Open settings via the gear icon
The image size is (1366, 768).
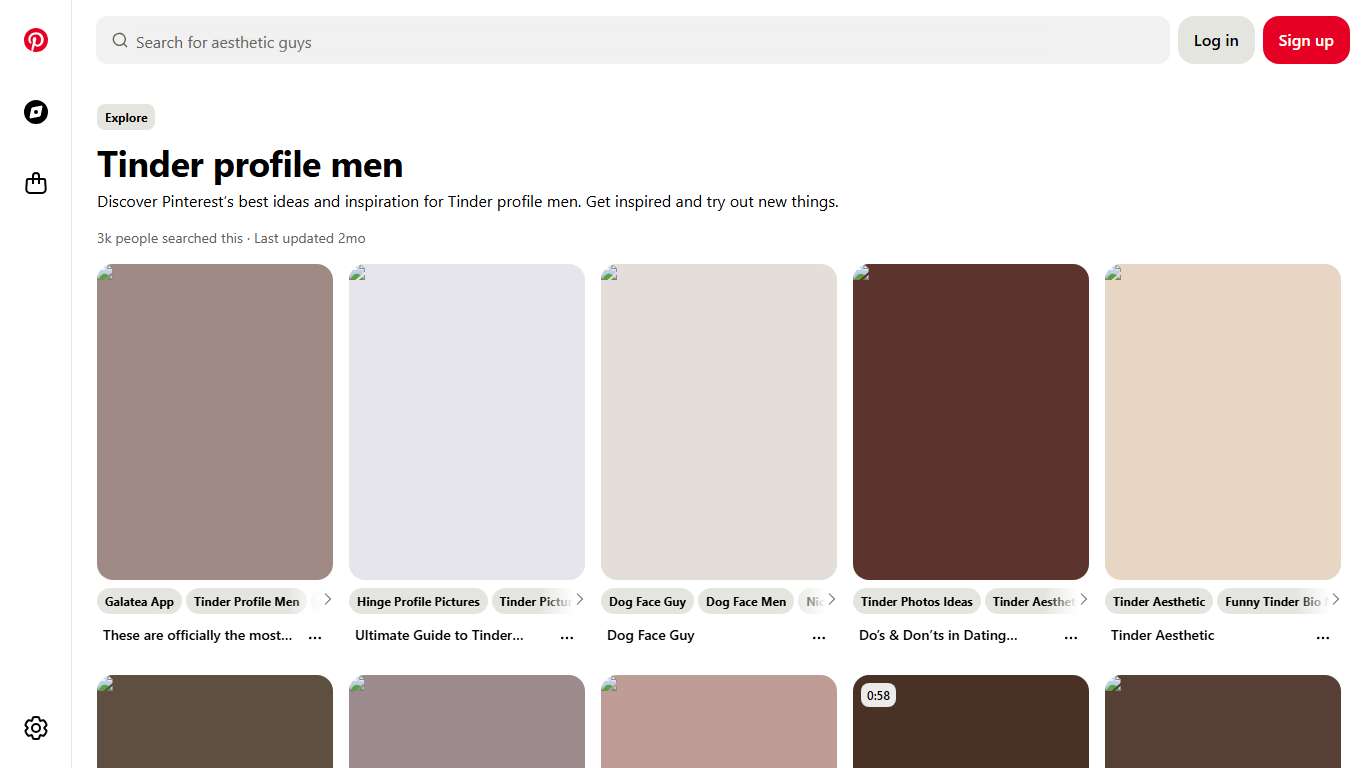point(36,728)
